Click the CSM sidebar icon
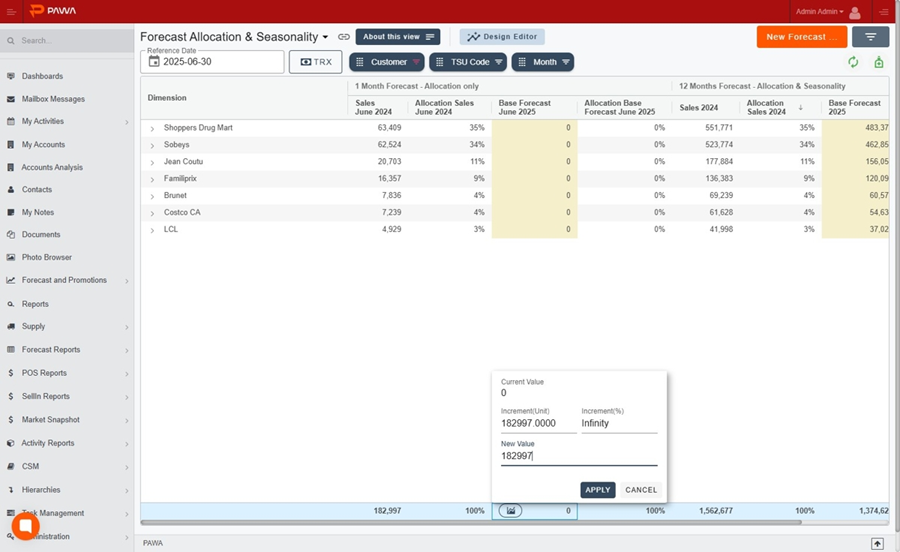Image resolution: width=900 pixels, height=552 pixels. (x=11, y=467)
